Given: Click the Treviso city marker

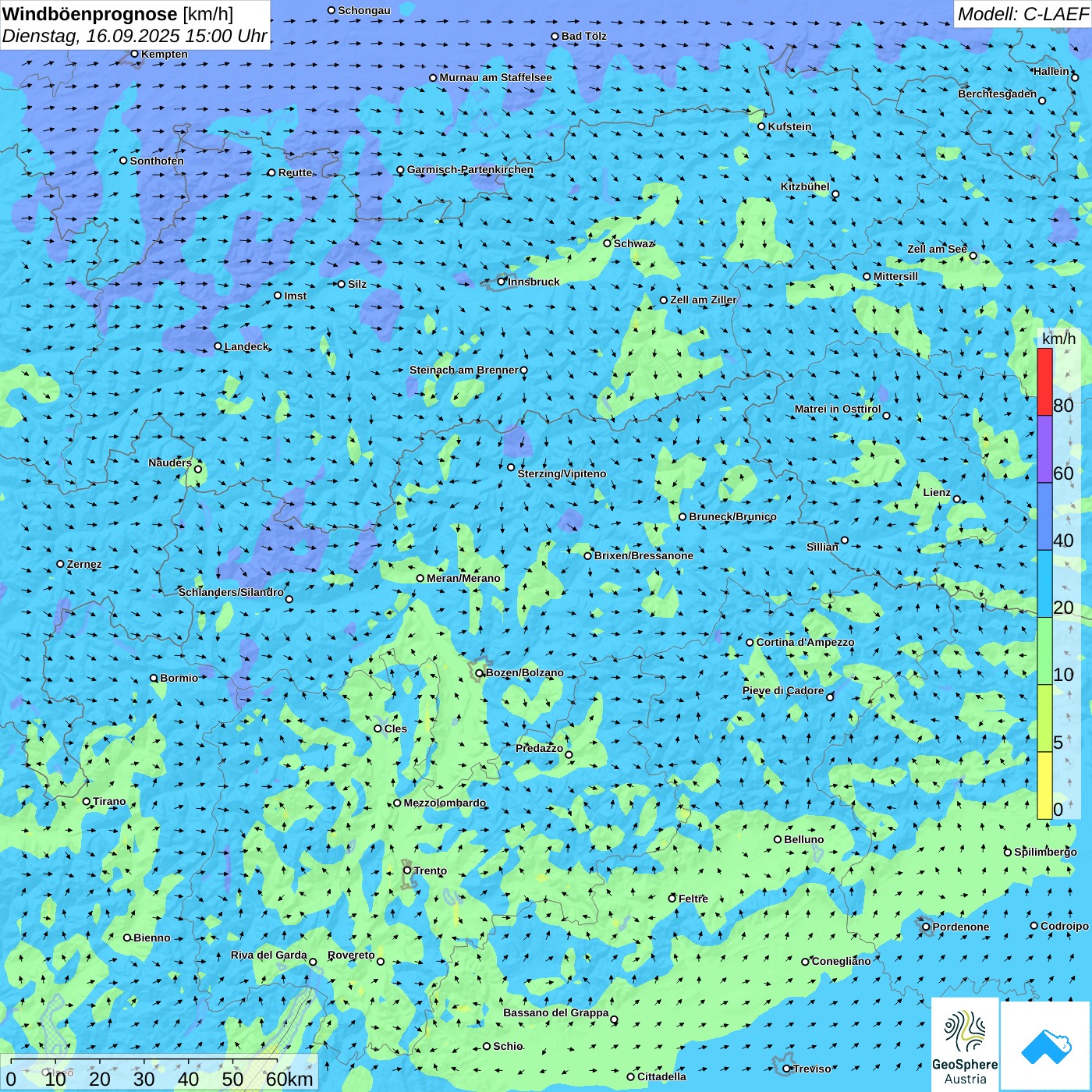Looking at the screenshot, I should pyautogui.click(x=786, y=1069).
